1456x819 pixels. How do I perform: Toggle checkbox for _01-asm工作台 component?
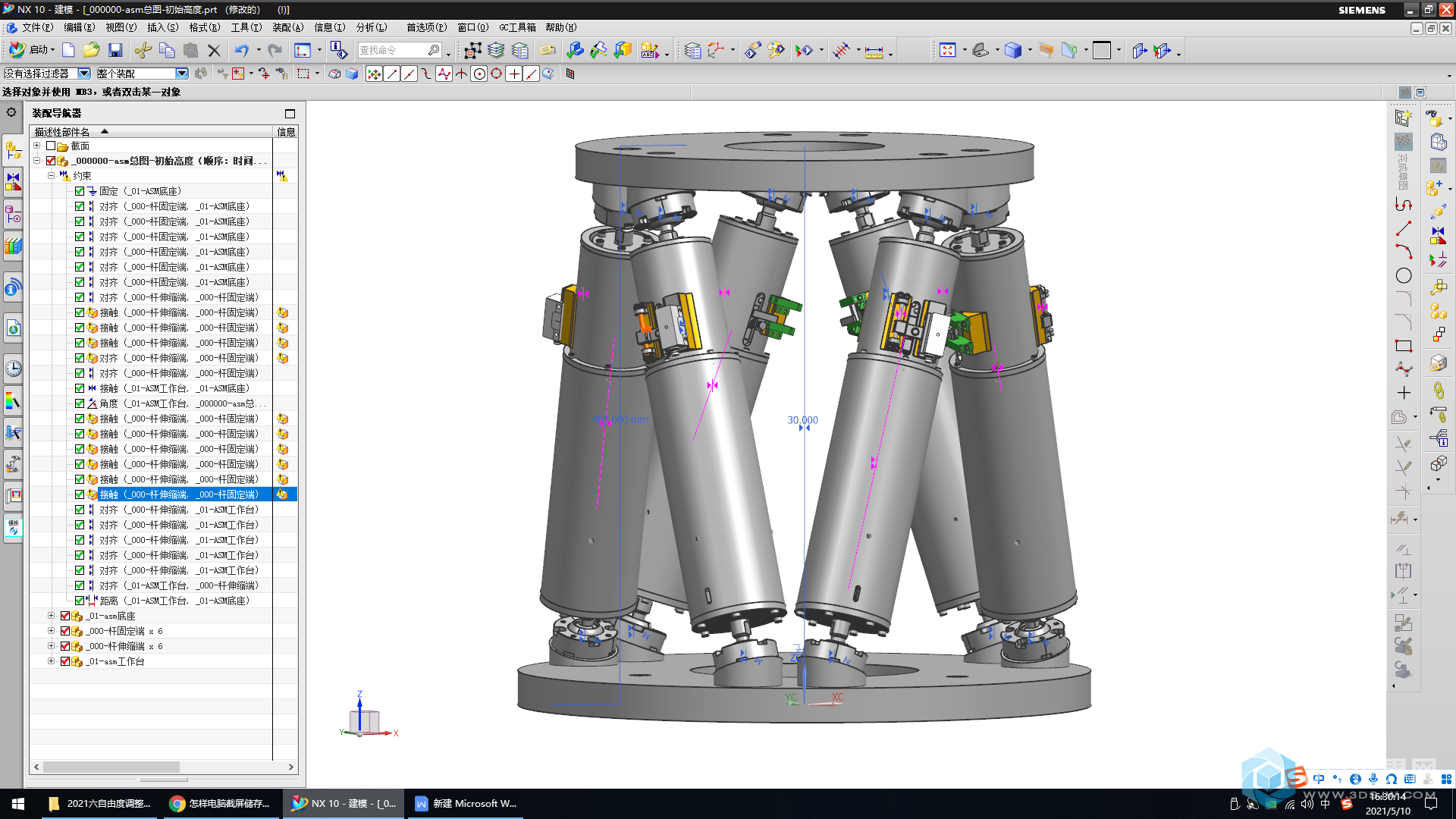(x=65, y=661)
